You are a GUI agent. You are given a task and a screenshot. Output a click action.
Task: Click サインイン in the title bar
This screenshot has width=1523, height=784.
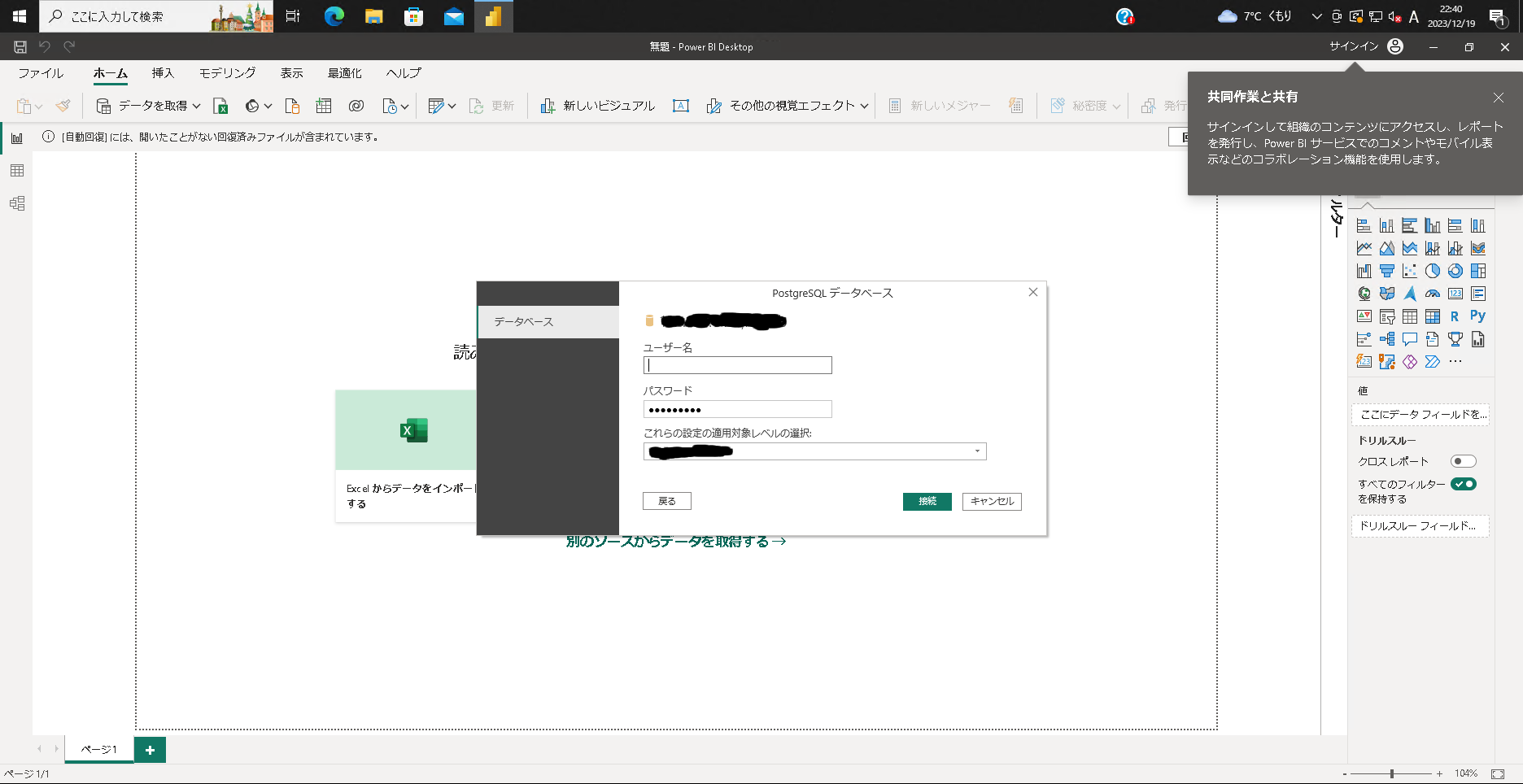[x=1354, y=46]
